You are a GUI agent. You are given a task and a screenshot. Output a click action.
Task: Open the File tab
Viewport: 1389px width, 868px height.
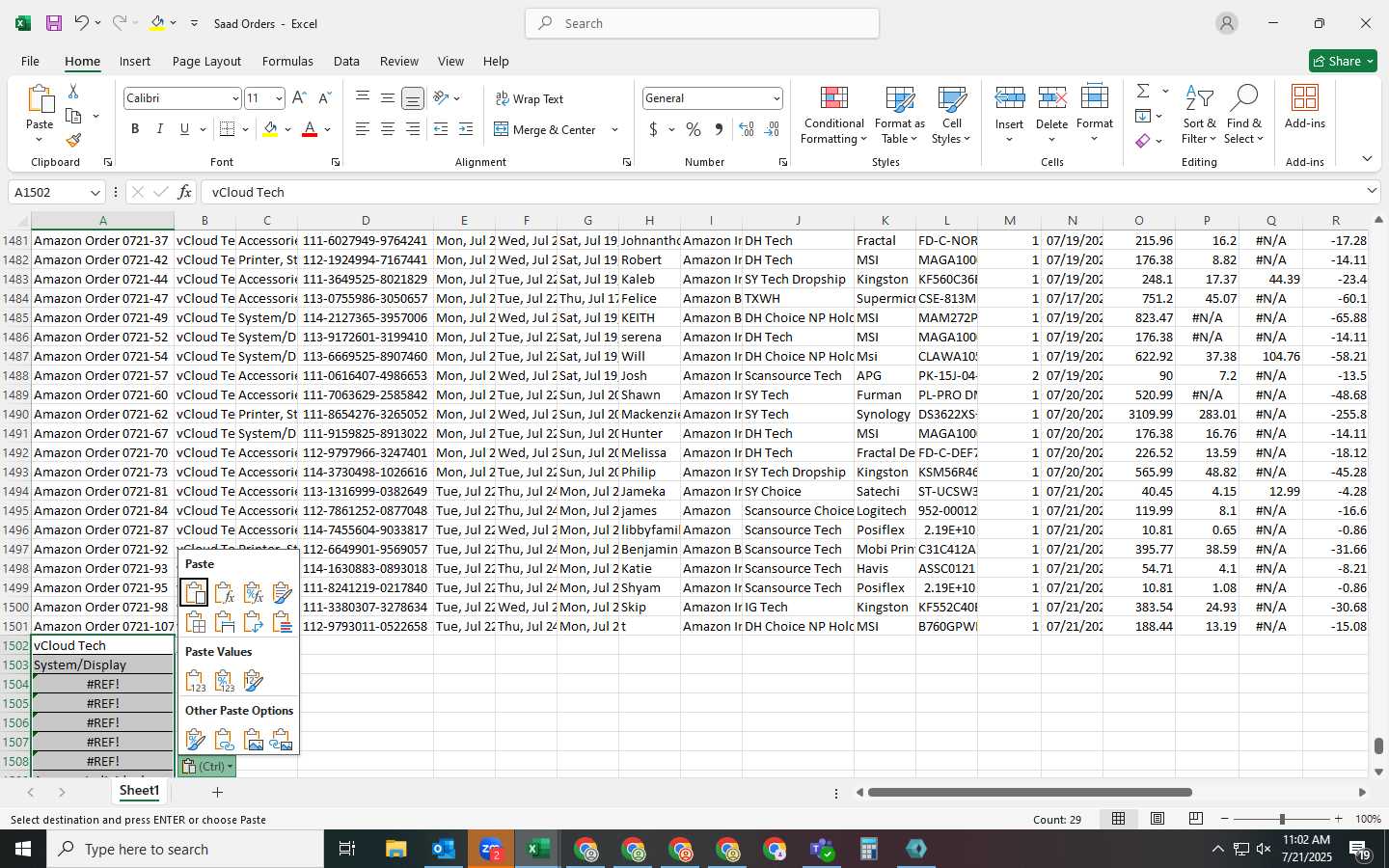coord(30,61)
